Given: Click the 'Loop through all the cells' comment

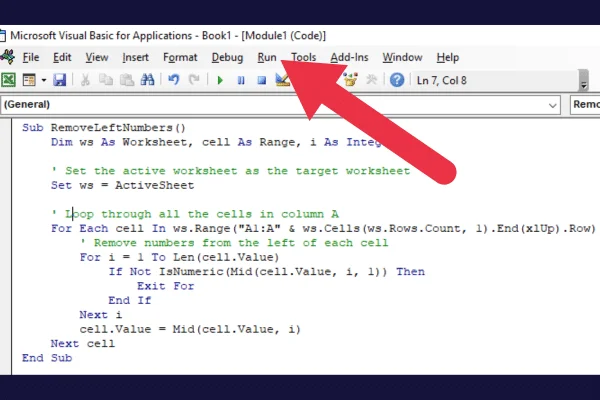Looking at the screenshot, I should tap(195, 214).
